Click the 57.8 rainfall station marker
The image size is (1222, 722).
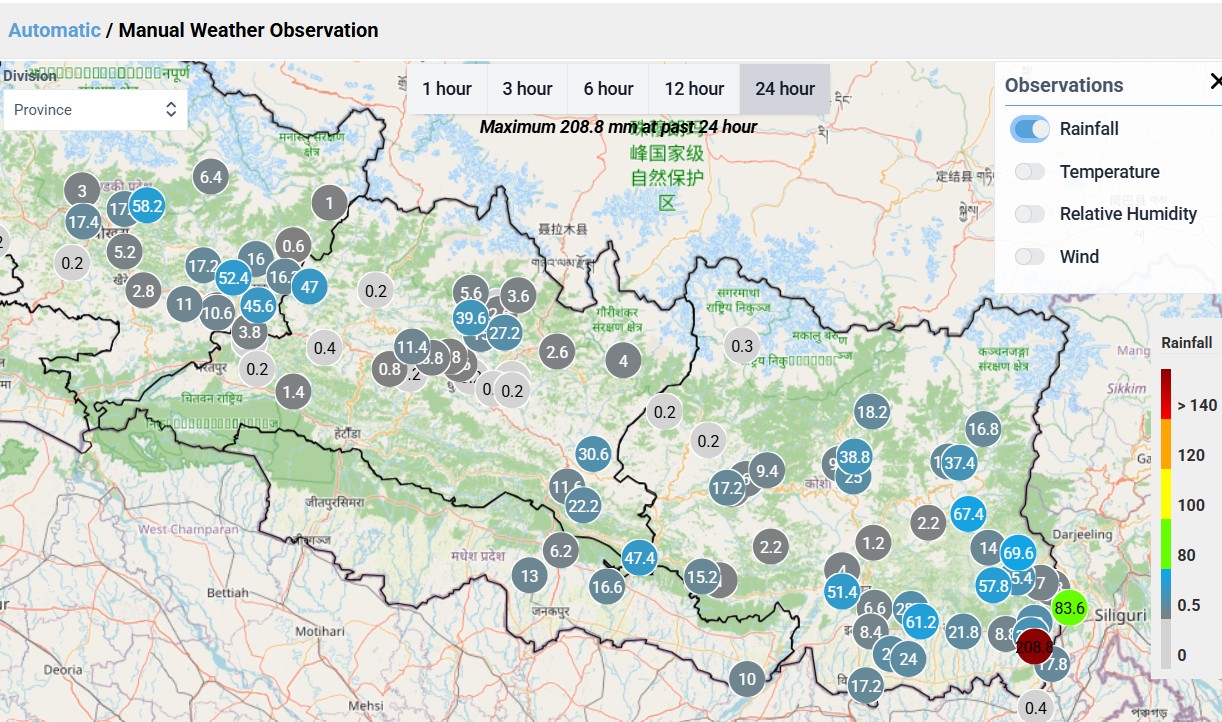coord(993,586)
